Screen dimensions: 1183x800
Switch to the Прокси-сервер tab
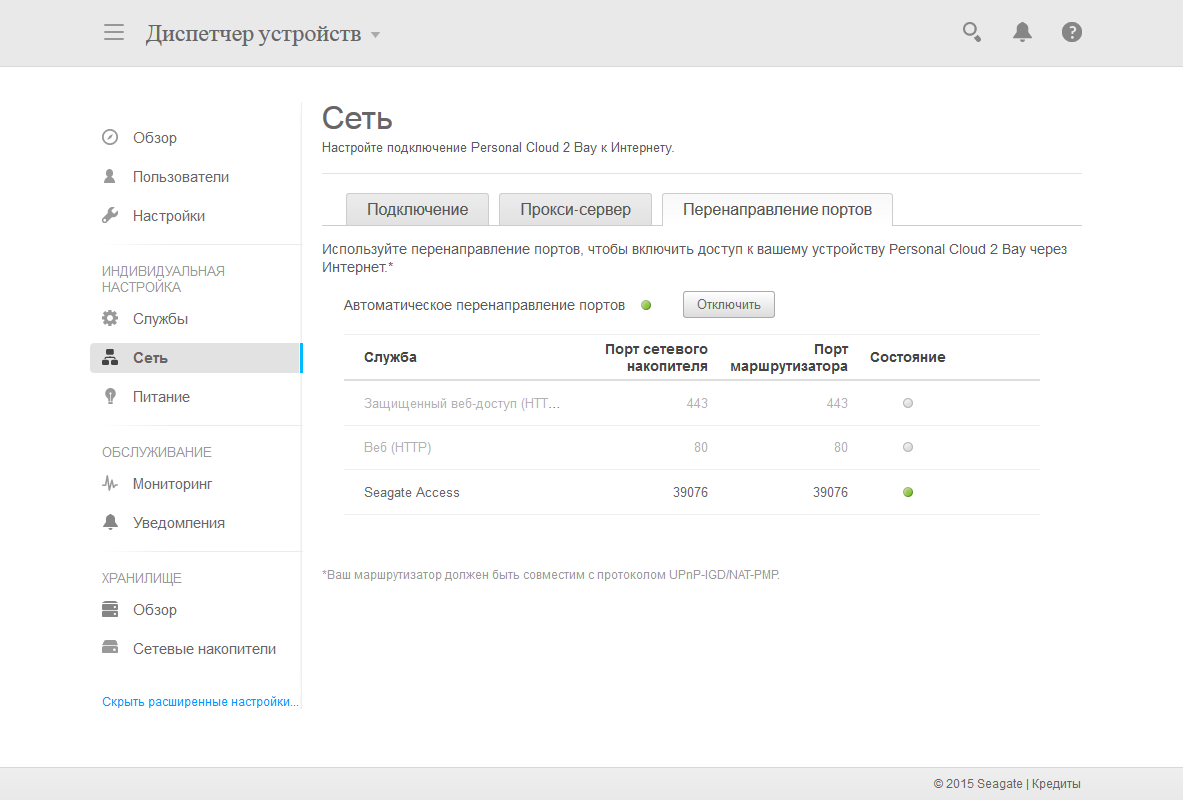575,209
